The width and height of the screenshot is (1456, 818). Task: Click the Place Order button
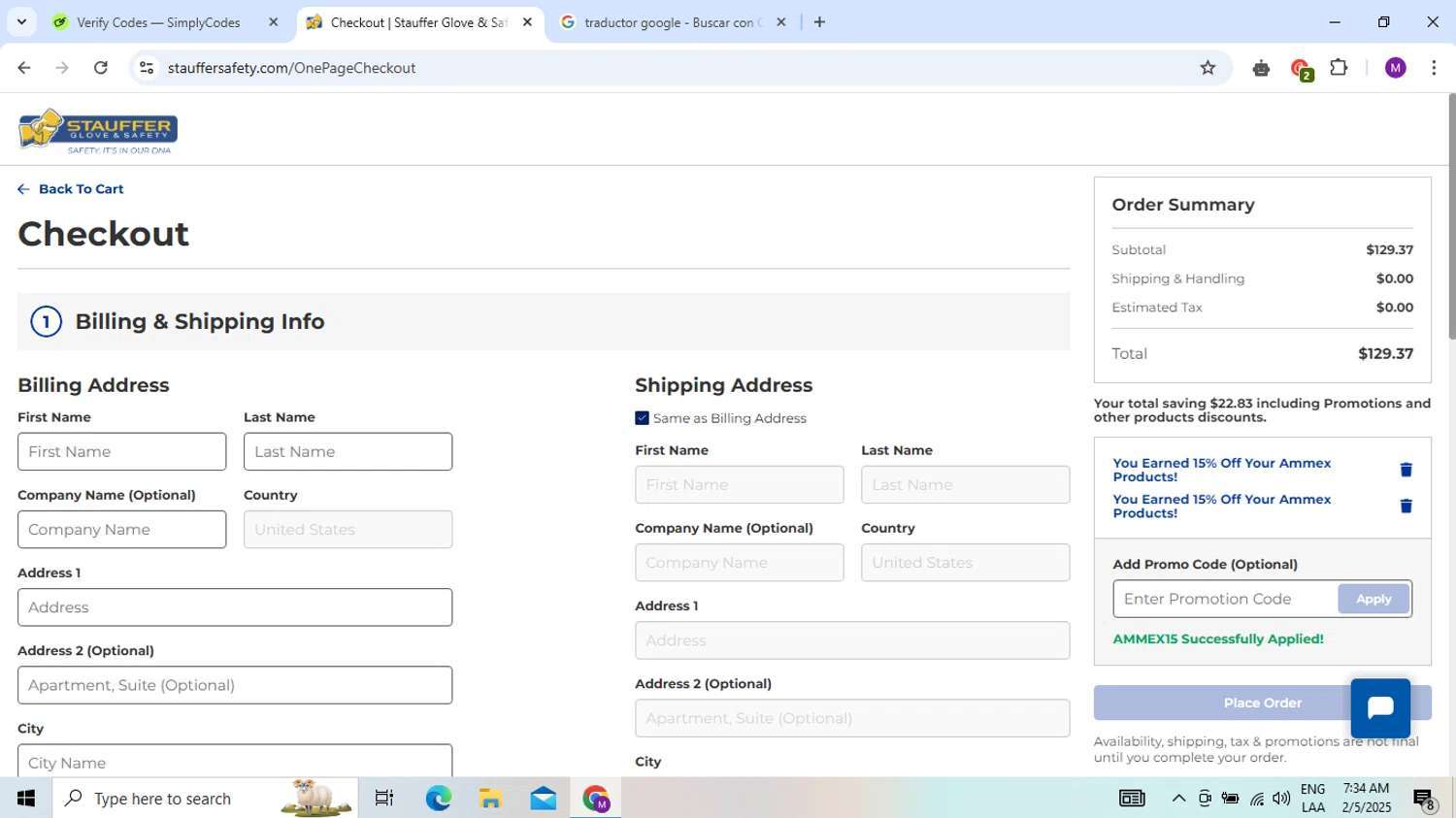1262,703
